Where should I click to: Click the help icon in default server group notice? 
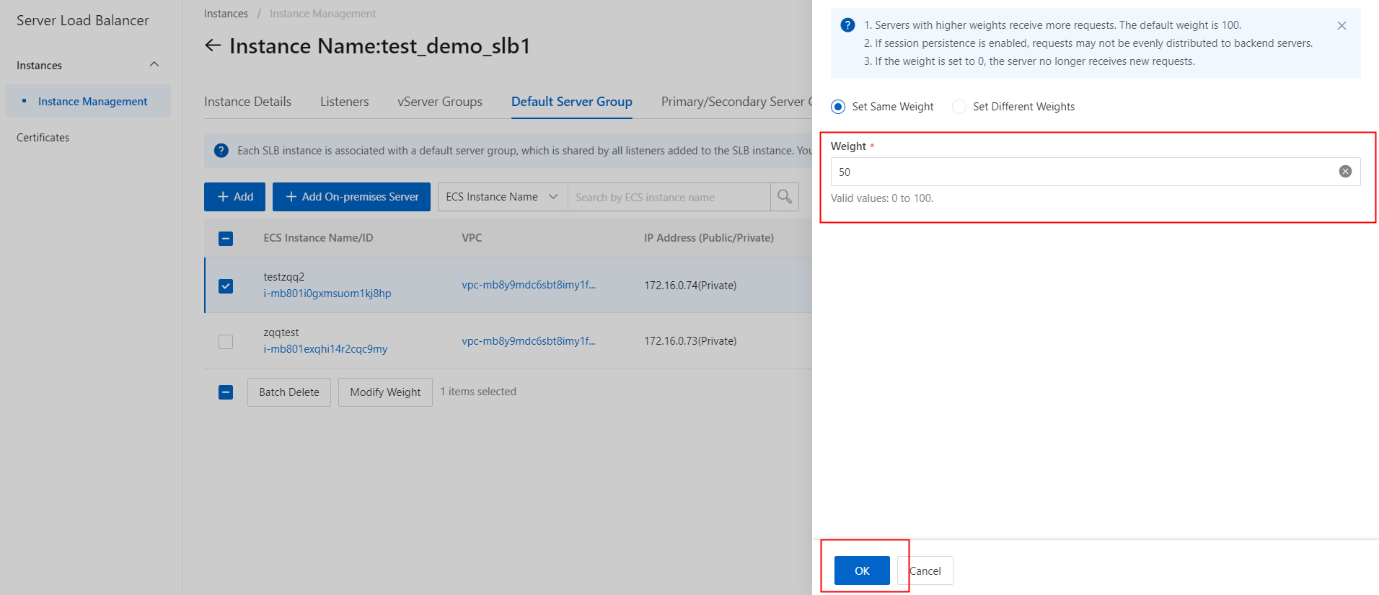point(222,151)
